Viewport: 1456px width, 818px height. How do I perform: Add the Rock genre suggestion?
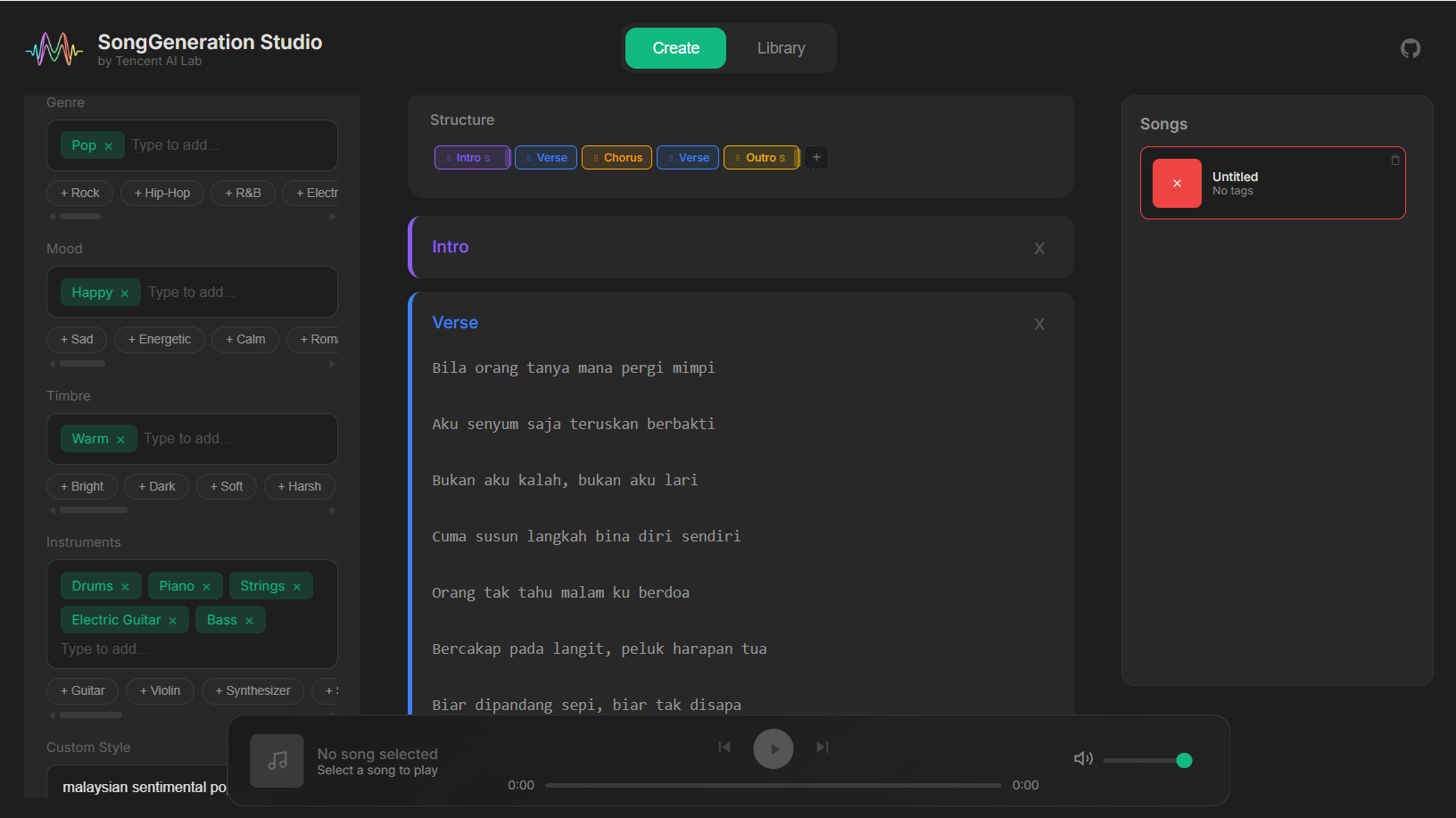tap(80, 193)
